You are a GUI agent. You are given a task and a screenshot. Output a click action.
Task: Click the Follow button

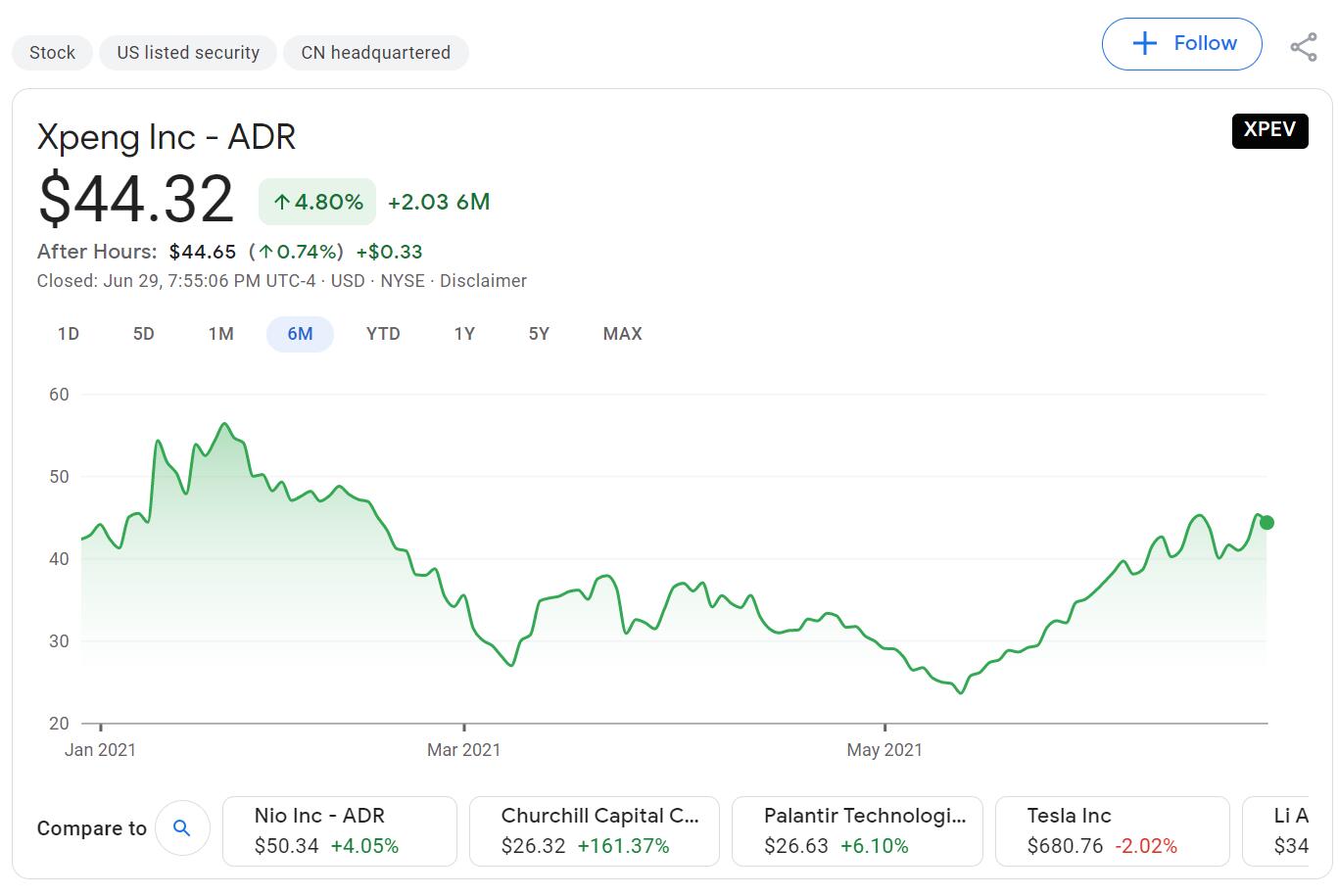[1181, 43]
